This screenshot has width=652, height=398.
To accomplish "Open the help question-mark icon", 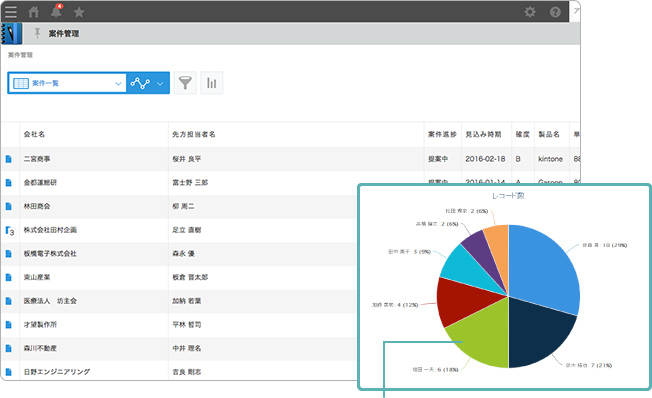I will click(x=556, y=12).
